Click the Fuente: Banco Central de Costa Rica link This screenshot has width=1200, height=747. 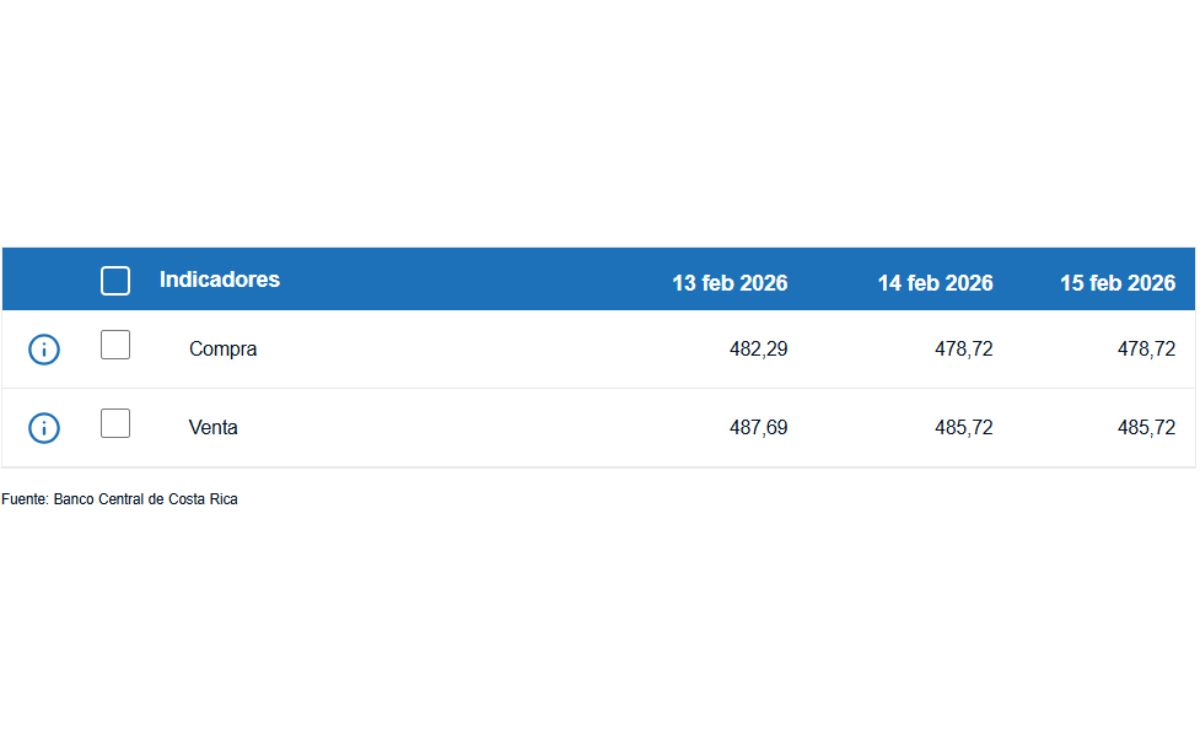tap(120, 498)
